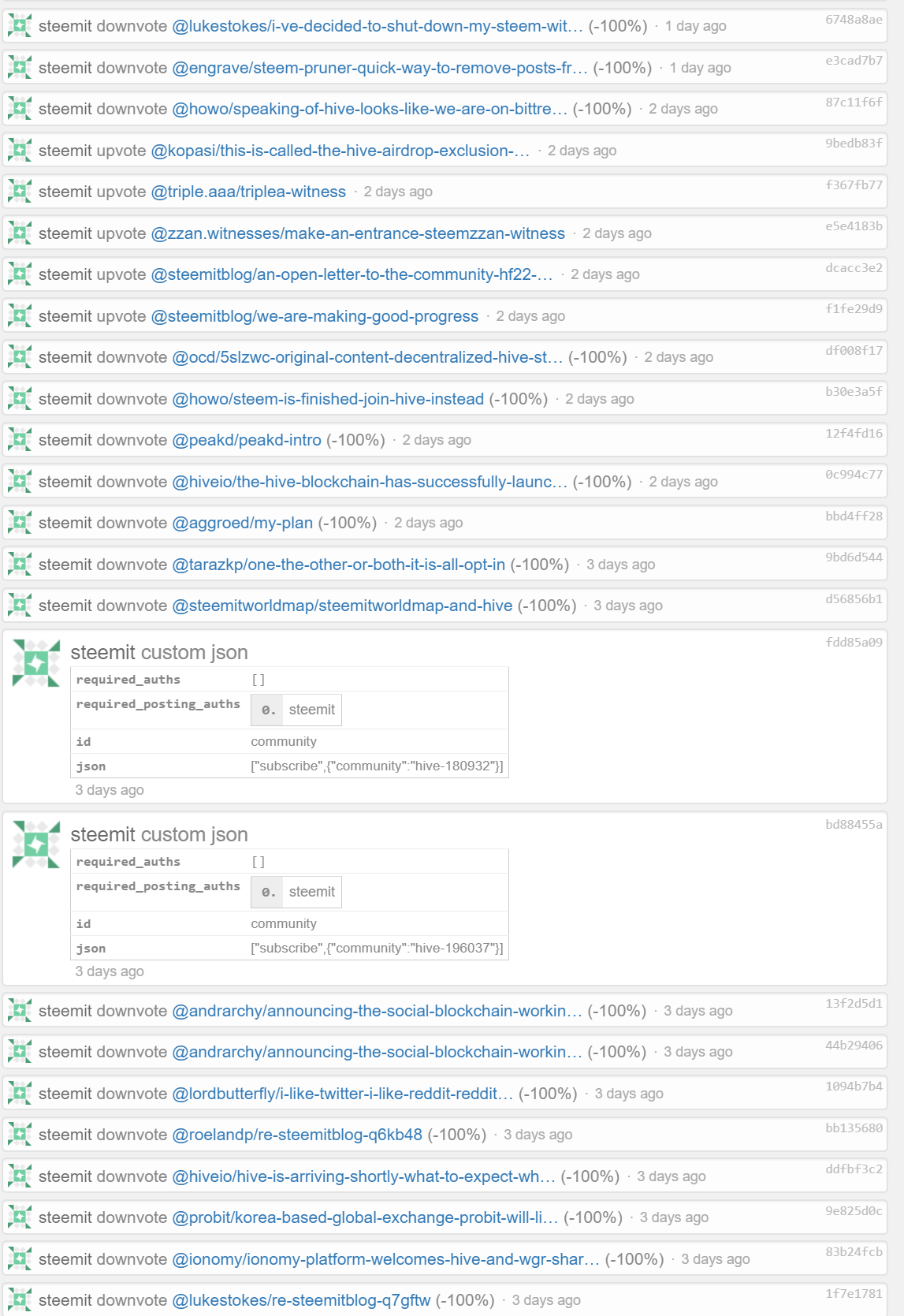Click transaction hash ddfbf3c2
904x1316 pixels.
click(854, 1169)
